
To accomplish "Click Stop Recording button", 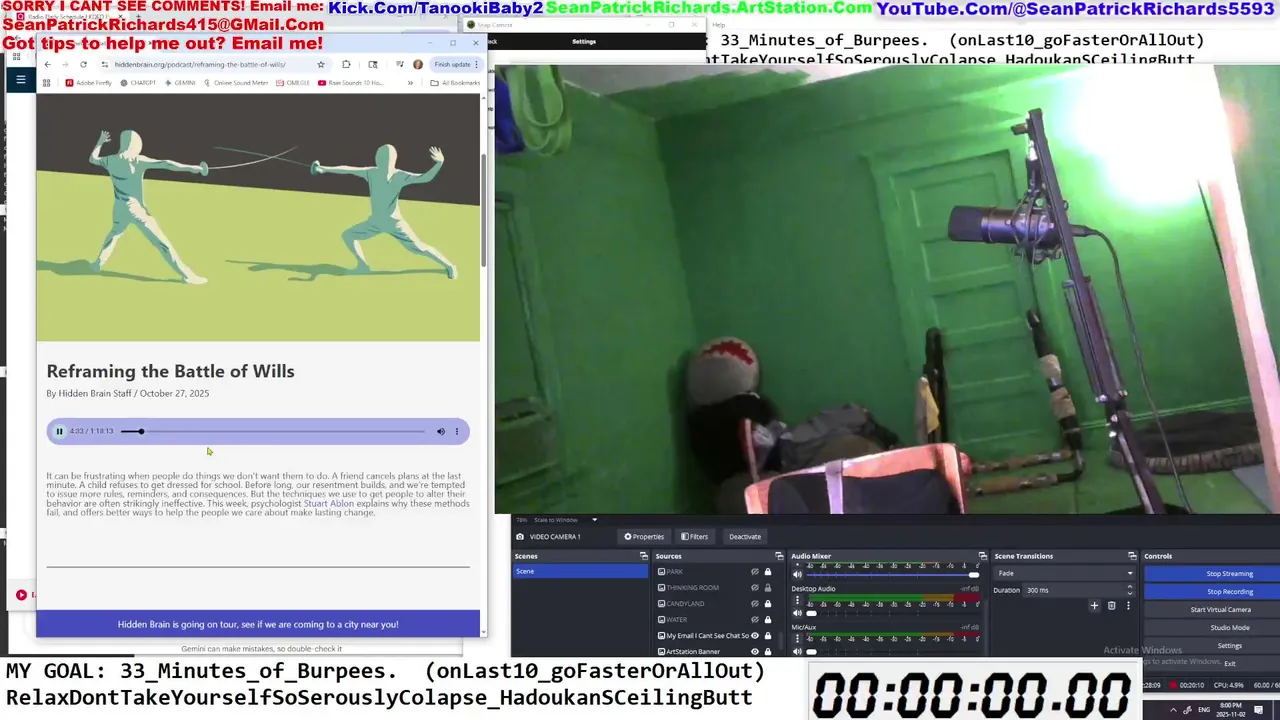I will pyautogui.click(x=1229, y=592).
